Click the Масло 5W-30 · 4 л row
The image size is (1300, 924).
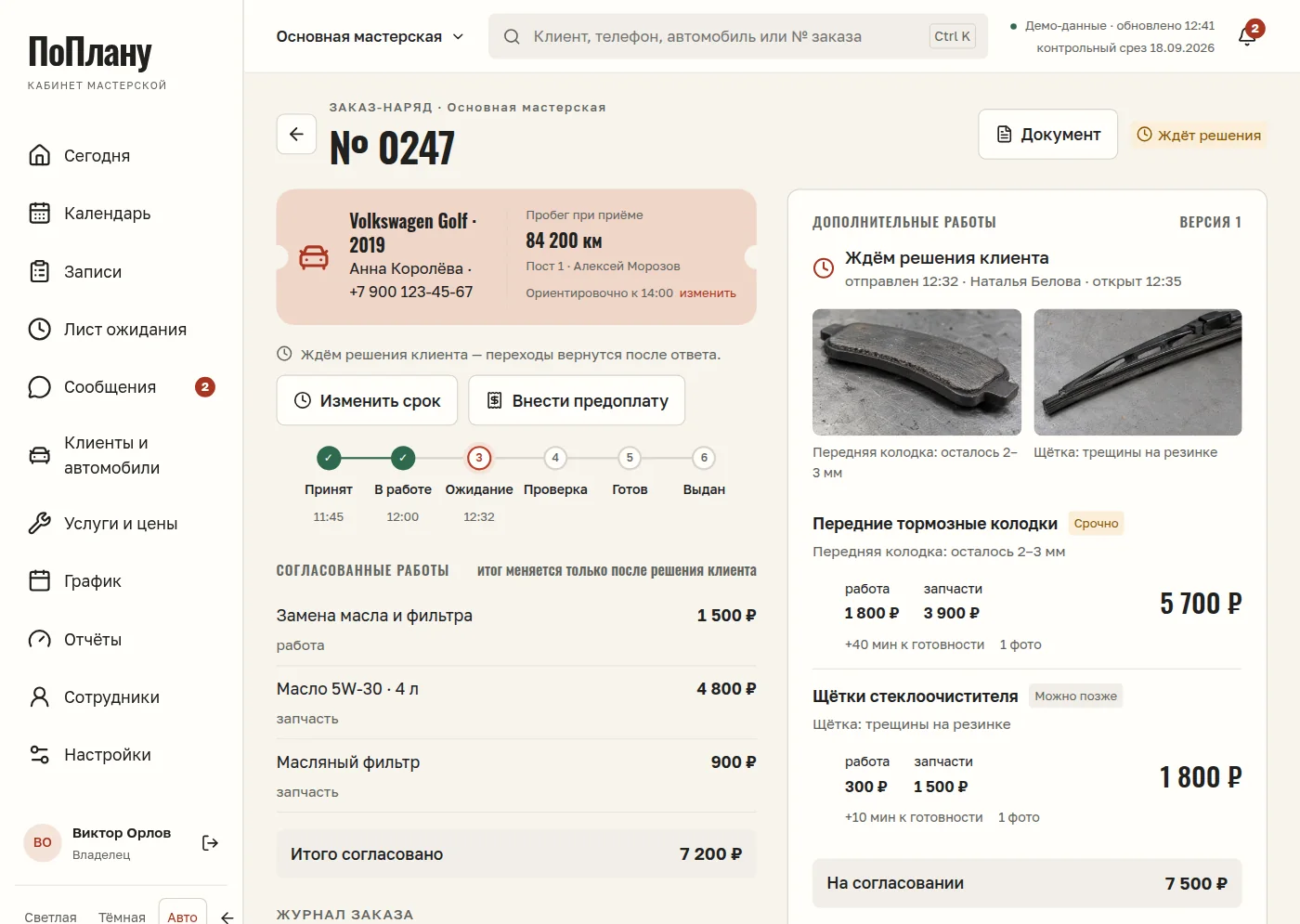click(516, 702)
